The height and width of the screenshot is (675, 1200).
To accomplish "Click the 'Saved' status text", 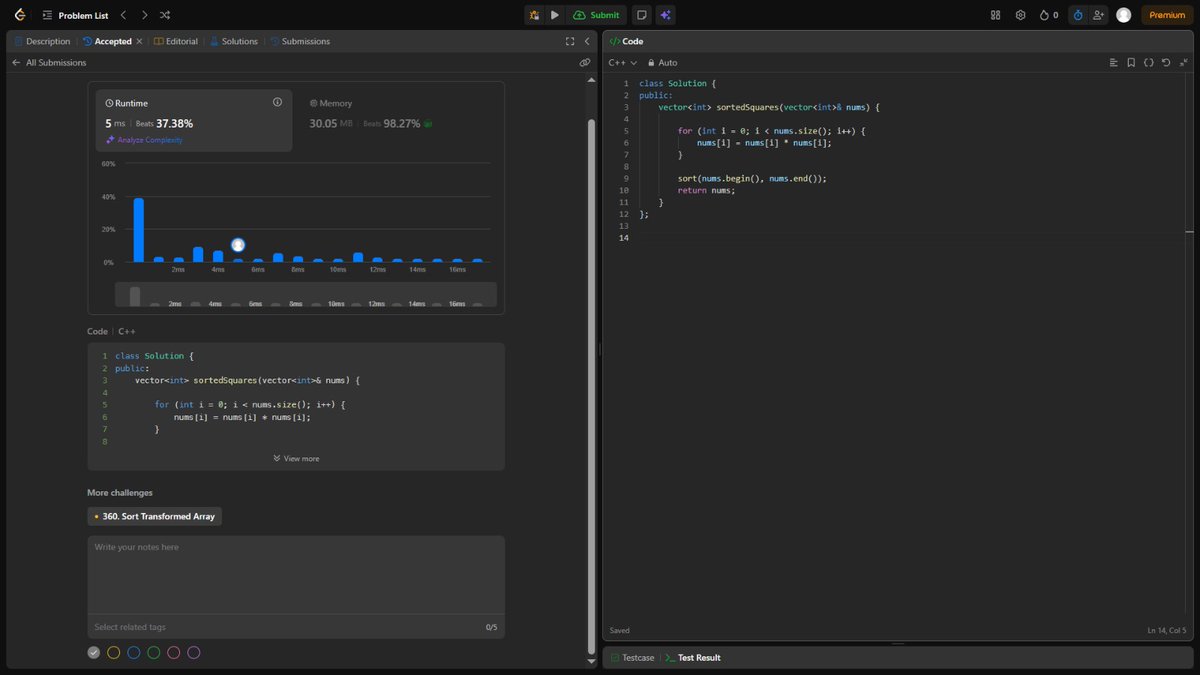I will [620, 630].
